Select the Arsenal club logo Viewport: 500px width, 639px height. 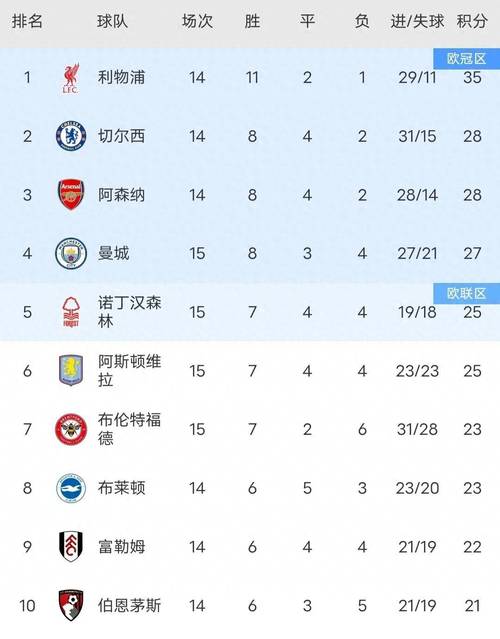click(x=71, y=194)
